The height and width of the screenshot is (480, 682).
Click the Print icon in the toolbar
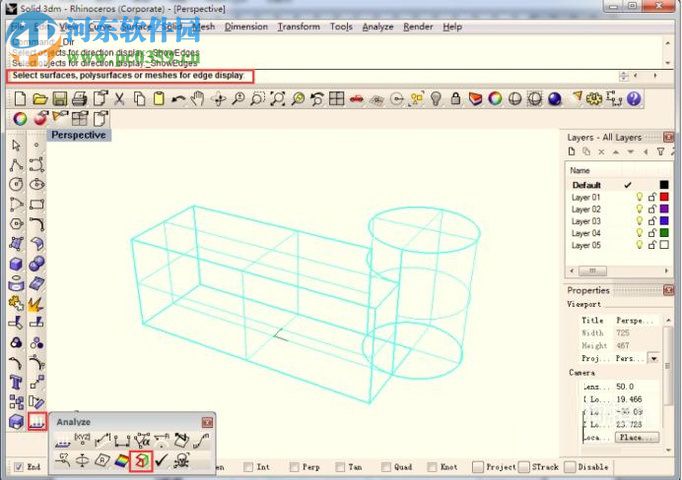79,99
